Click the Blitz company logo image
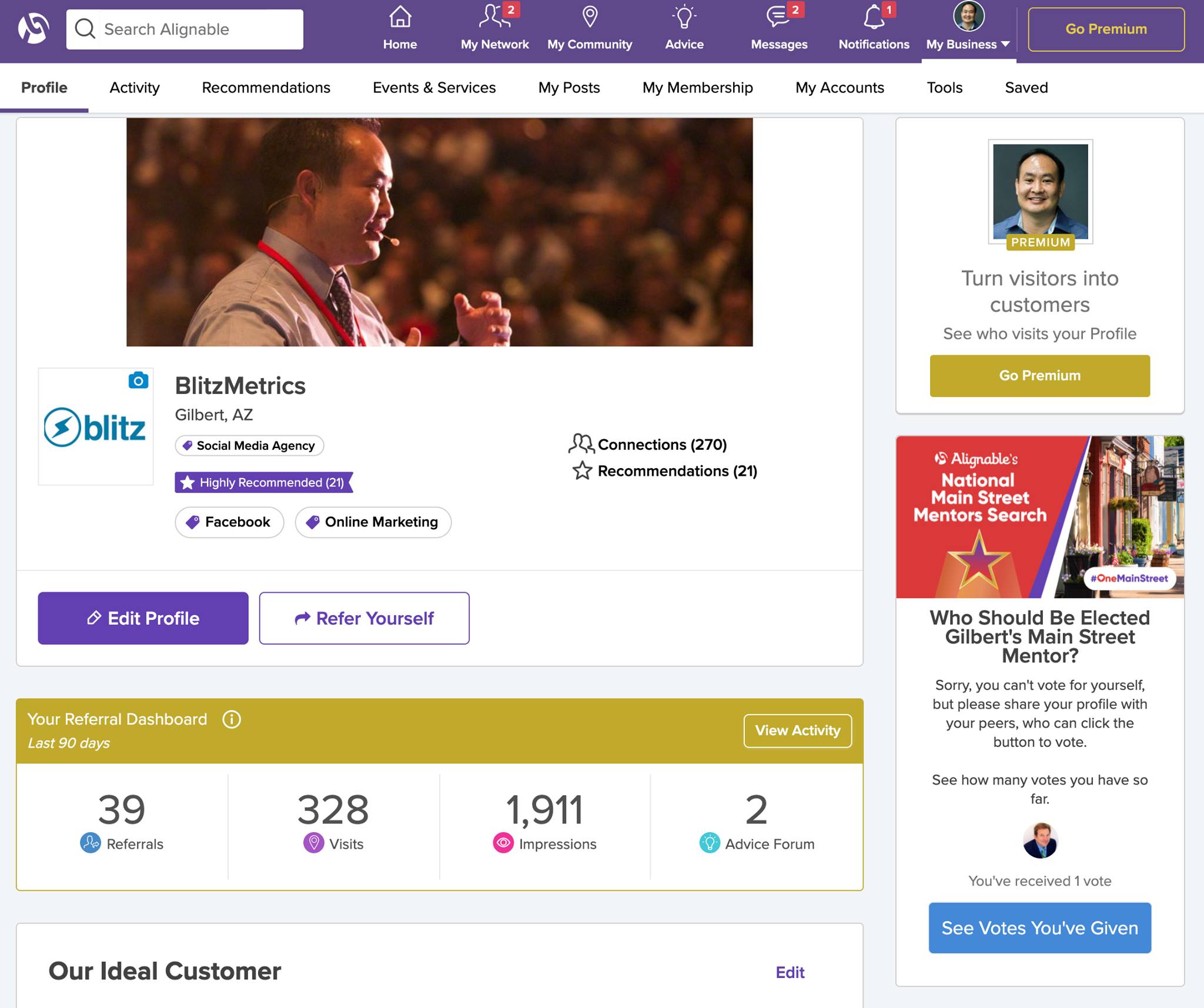 pos(95,427)
